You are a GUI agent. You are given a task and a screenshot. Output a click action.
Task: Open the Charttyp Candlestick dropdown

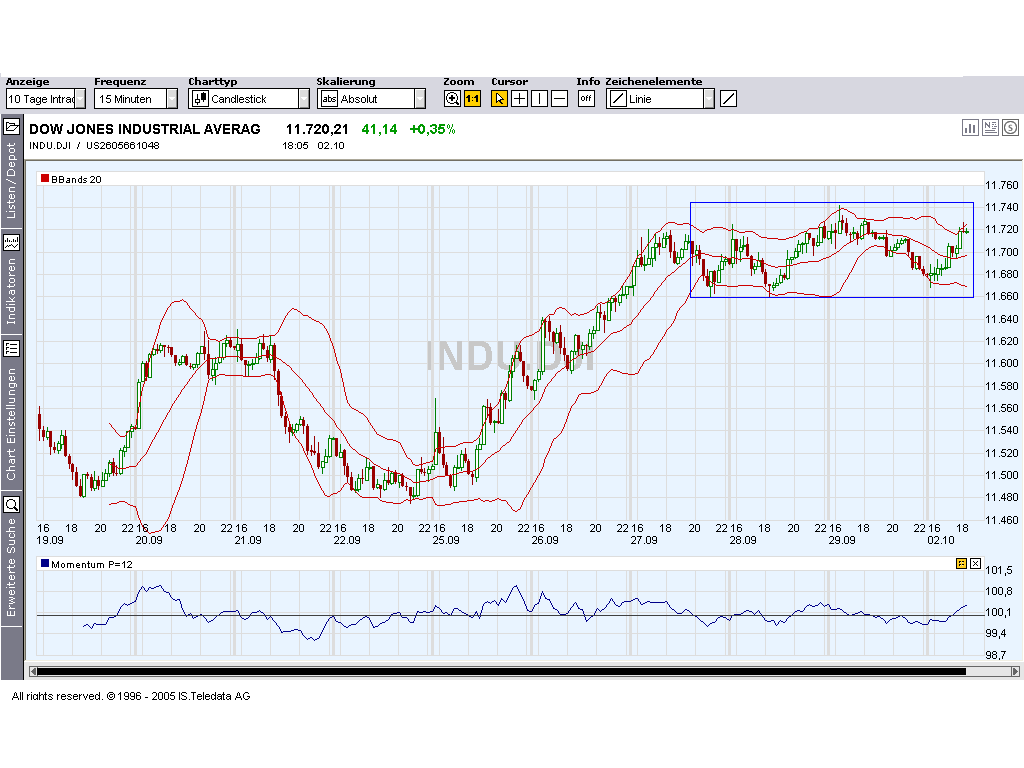coord(303,98)
